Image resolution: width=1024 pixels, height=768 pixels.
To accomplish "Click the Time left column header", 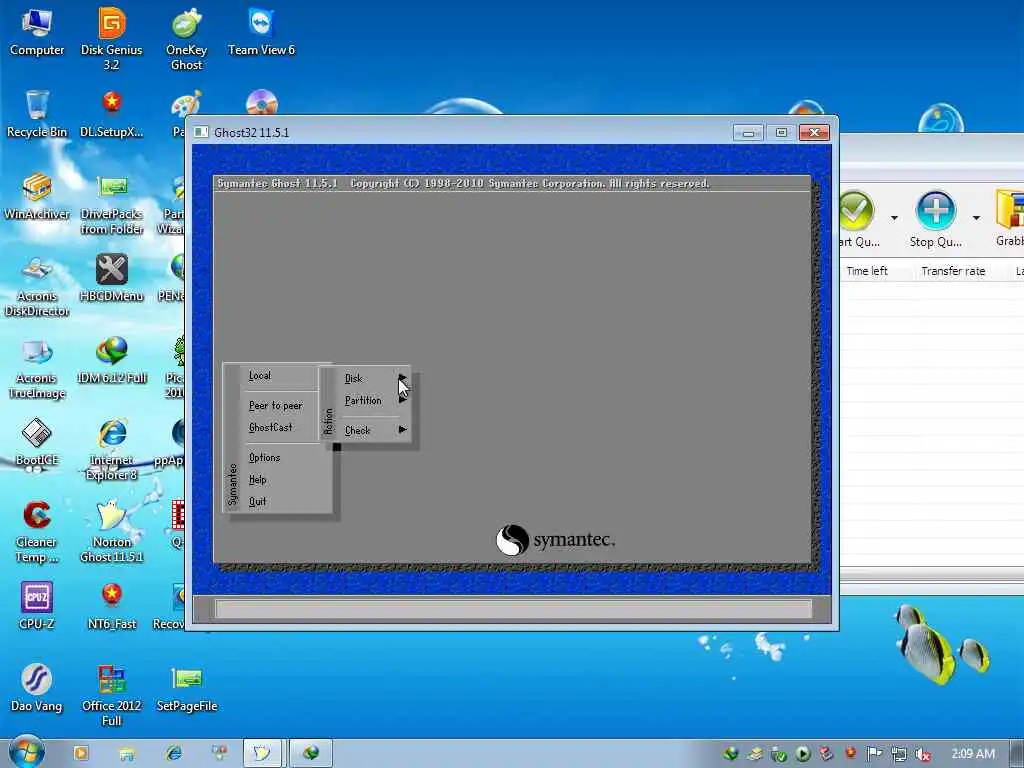I will [x=867, y=271].
